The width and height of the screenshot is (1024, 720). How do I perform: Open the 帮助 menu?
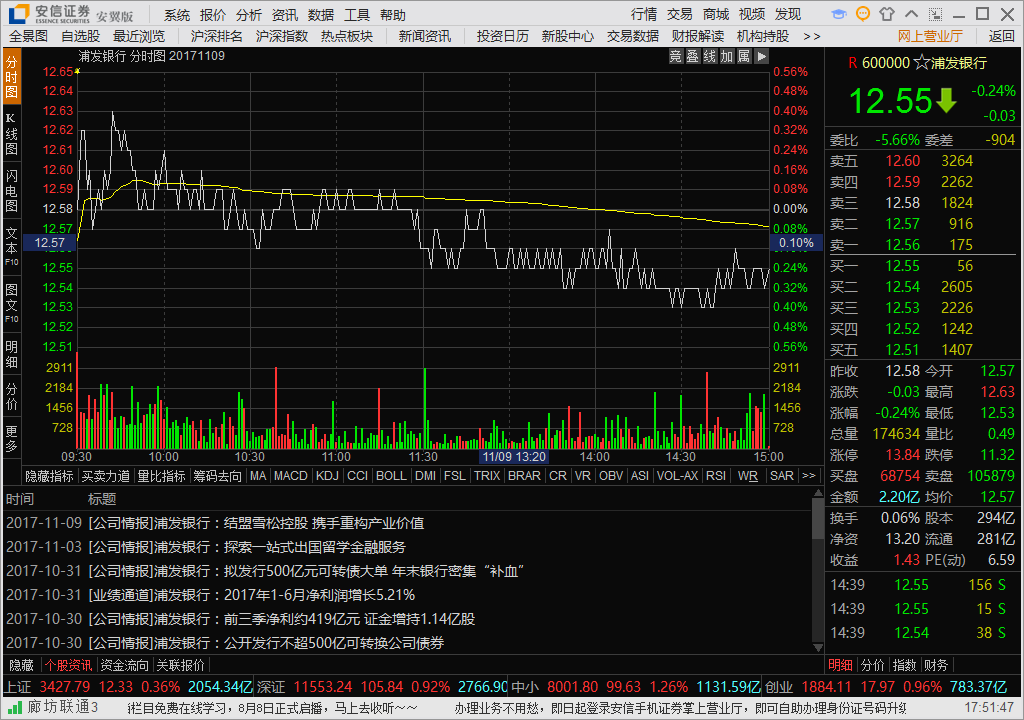click(x=393, y=15)
